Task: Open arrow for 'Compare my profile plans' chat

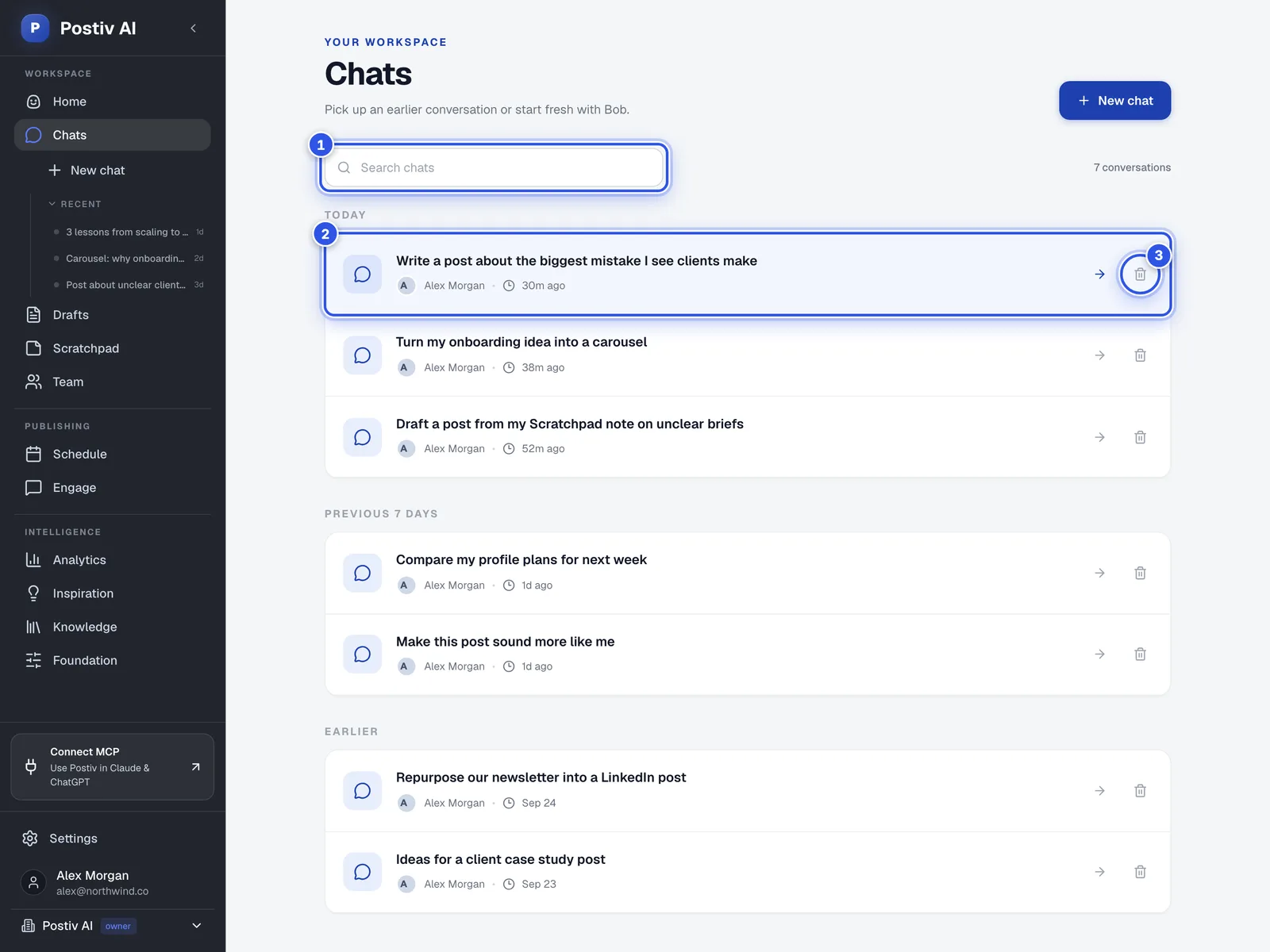Action: [1099, 573]
